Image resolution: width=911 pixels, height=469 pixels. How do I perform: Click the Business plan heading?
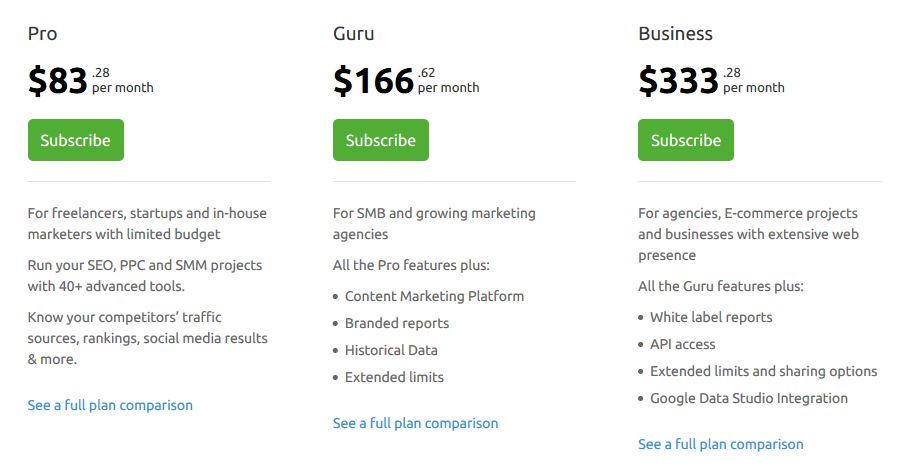point(675,34)
